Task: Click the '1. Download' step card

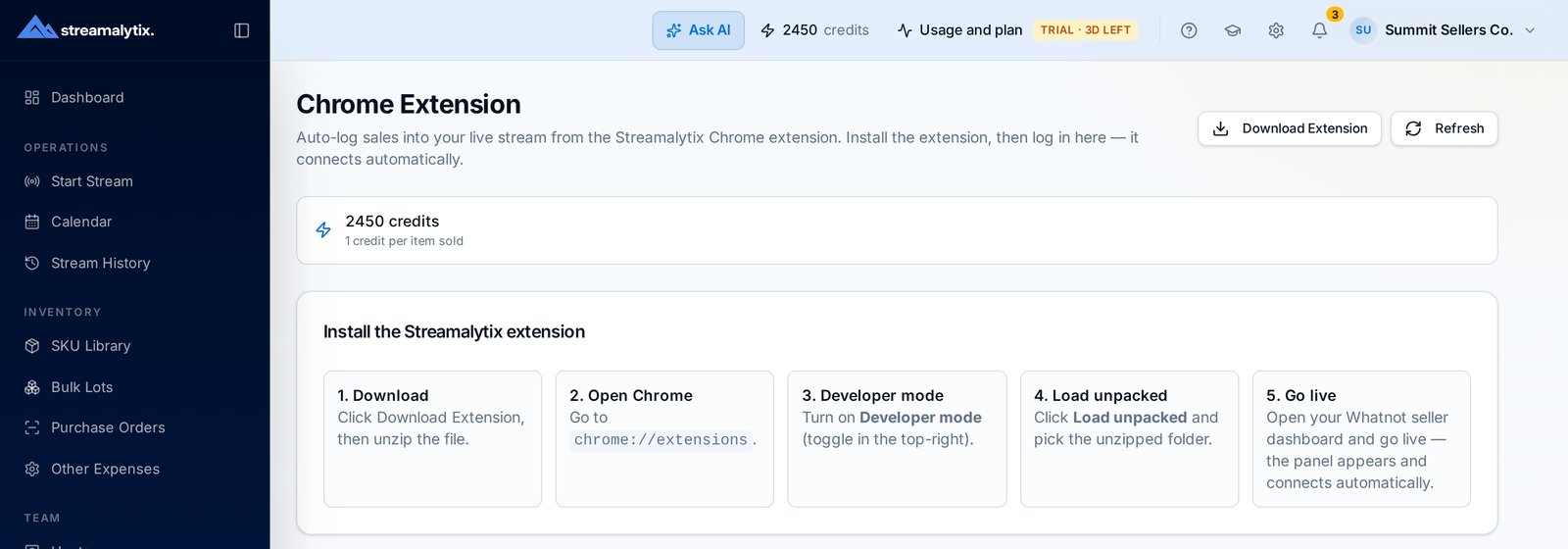Action: coord(432,439)
